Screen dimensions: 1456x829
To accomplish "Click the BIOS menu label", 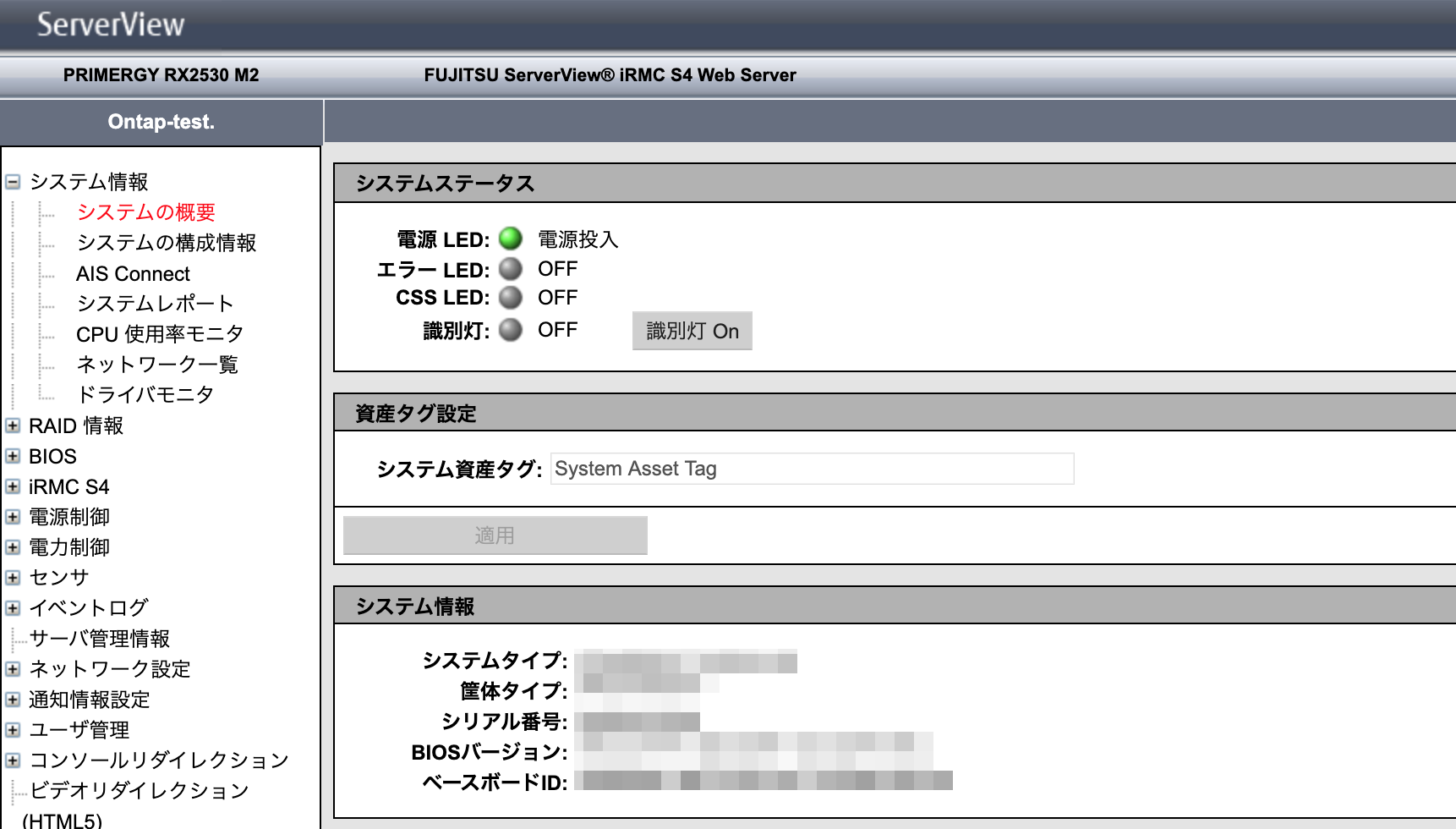I will pos(52,456).
